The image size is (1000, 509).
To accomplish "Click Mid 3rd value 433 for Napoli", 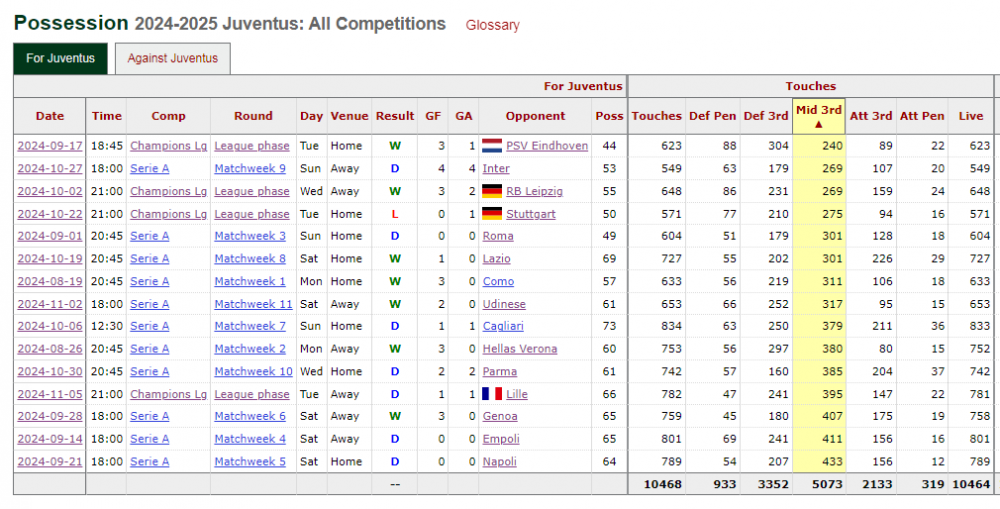I will pos(832,461).
